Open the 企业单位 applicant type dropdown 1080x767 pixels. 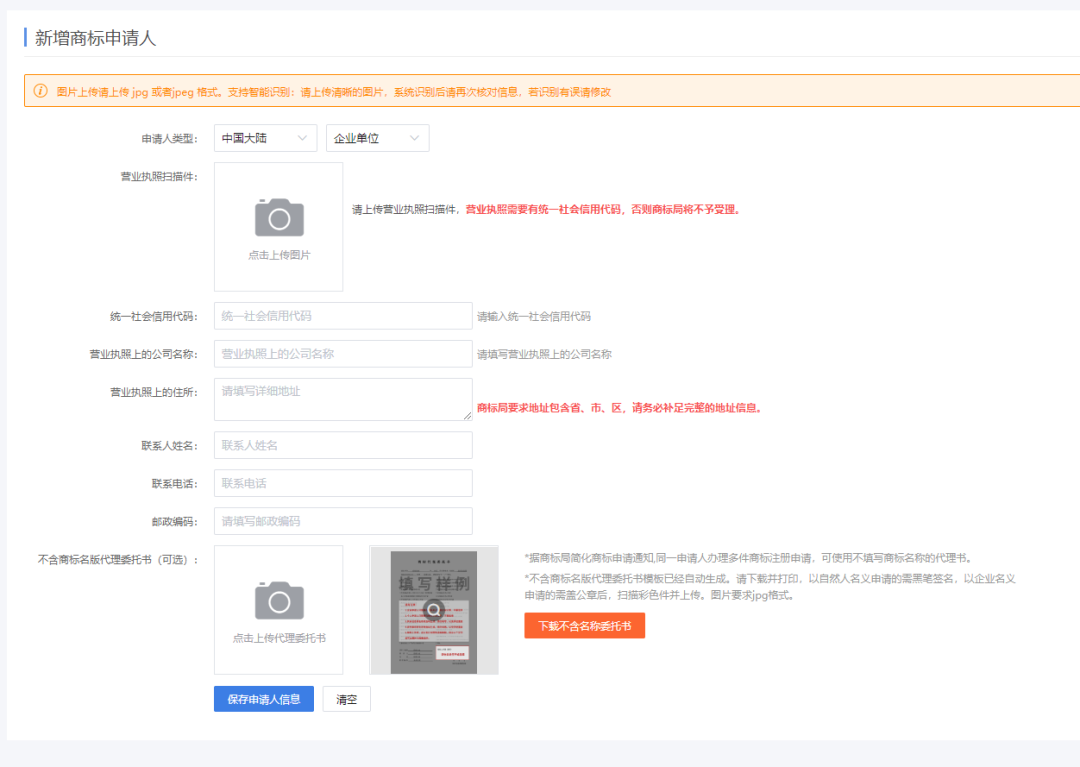[x=377, y=138]
